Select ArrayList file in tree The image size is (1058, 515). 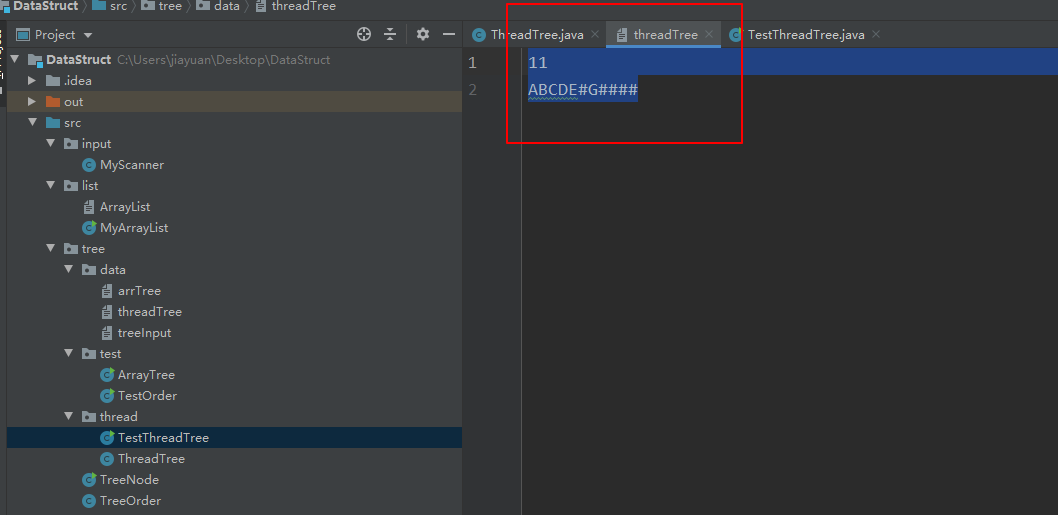click(125, 207)
